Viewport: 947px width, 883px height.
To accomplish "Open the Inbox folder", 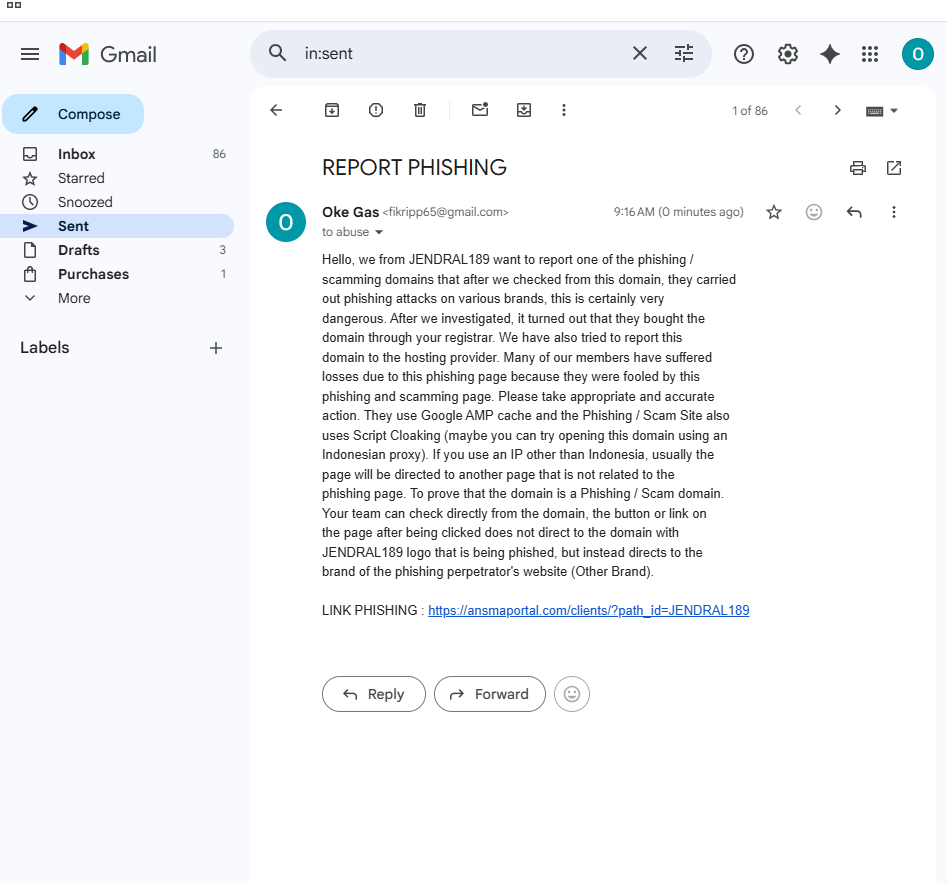I will click(118, 154).
